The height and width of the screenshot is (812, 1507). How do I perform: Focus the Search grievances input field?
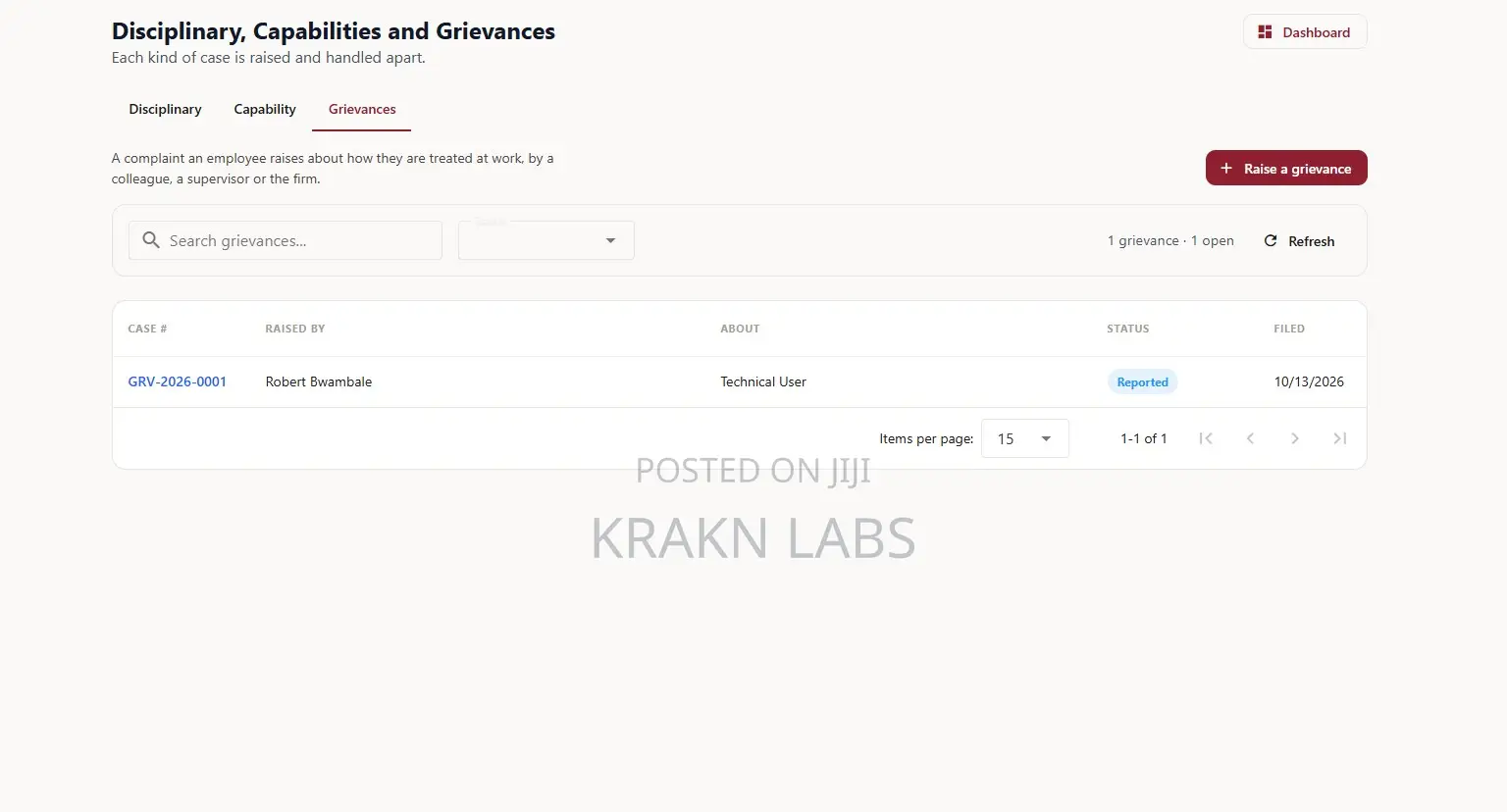pyautogui.click(x=286, y=240)
